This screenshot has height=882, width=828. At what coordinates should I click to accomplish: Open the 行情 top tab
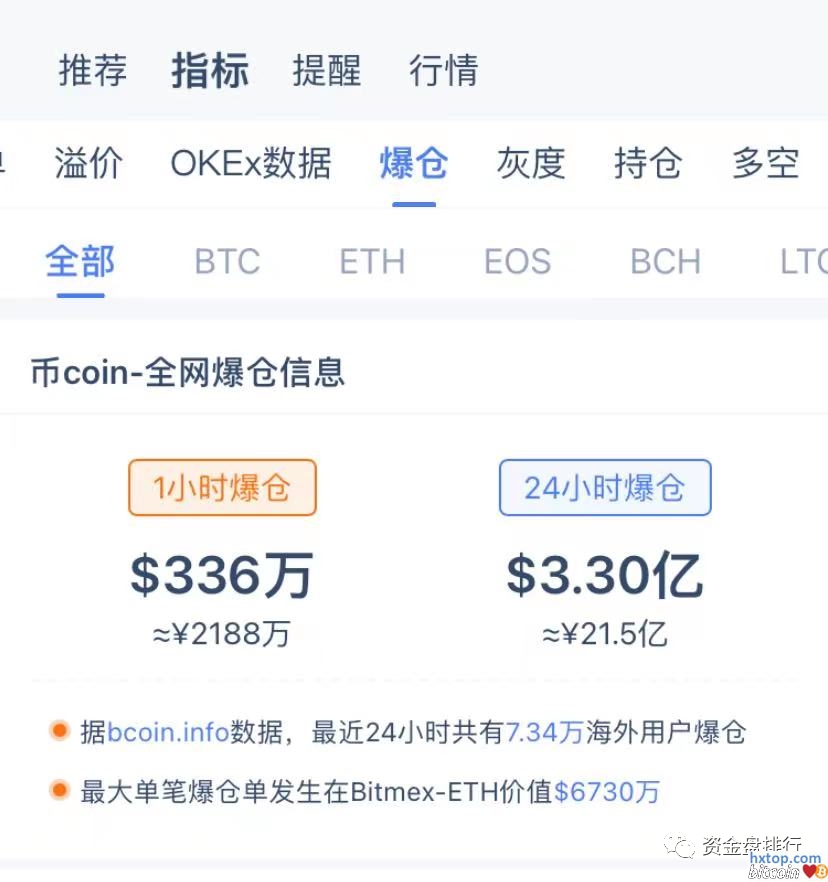[443, 71]
